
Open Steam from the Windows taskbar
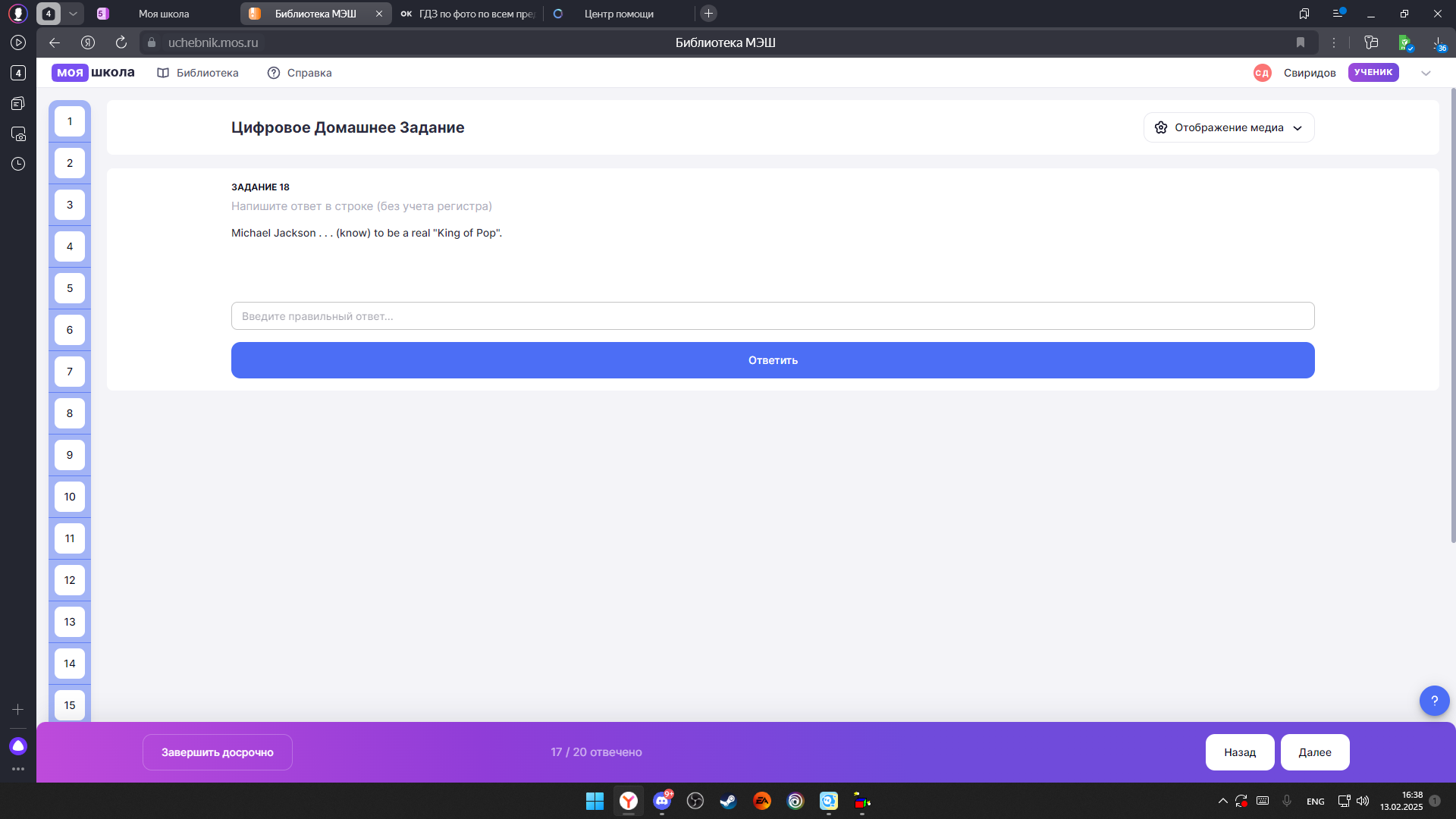pyautogui.click(x=728, y=801)
